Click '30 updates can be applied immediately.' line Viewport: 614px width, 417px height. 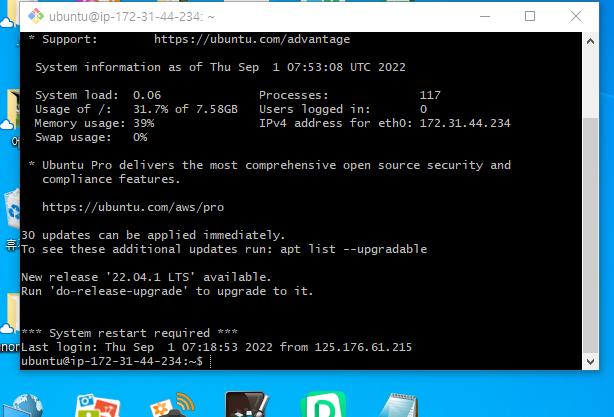(x=153, y=235)
